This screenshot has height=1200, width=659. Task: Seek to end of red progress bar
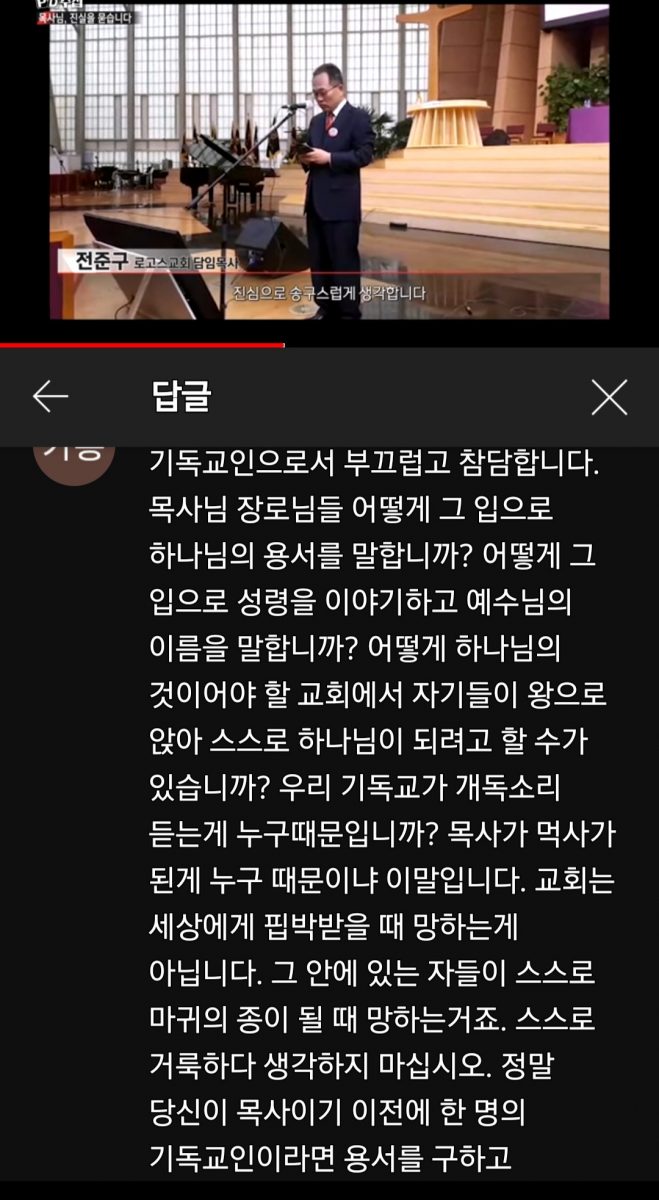coord(283,345)
